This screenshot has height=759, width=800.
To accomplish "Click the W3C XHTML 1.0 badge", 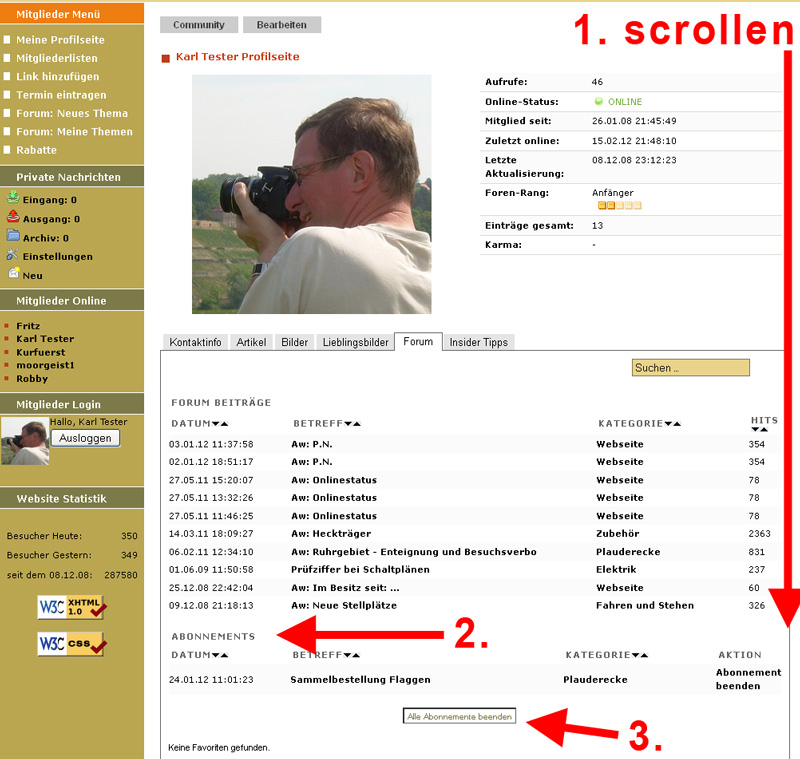I will (x=71, y=607).
